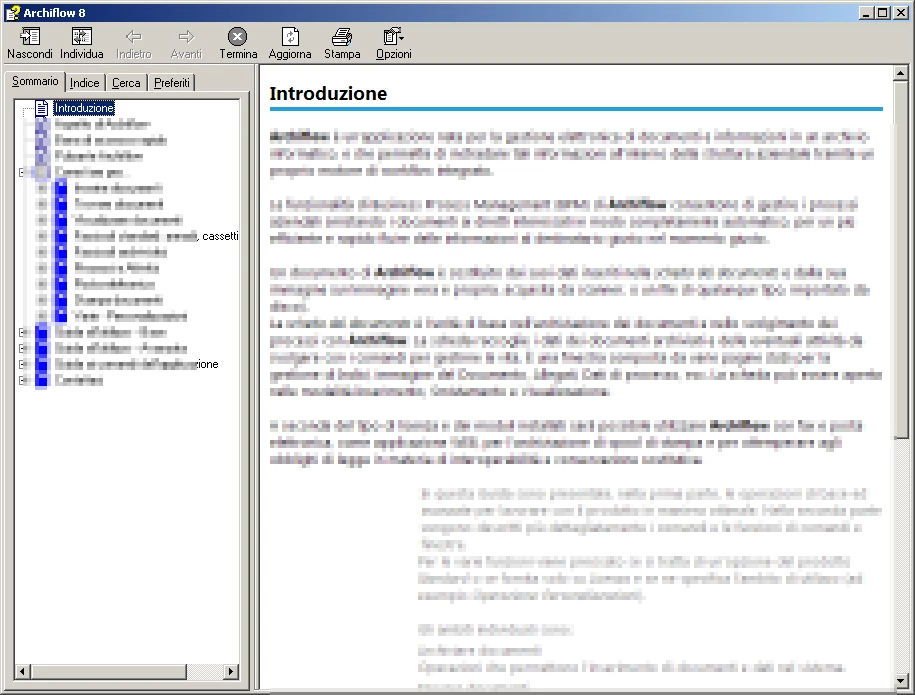This screenshot has height=695, width=915.
Task: Select the tree entry ending in "zione"
Action: [137, 364]
